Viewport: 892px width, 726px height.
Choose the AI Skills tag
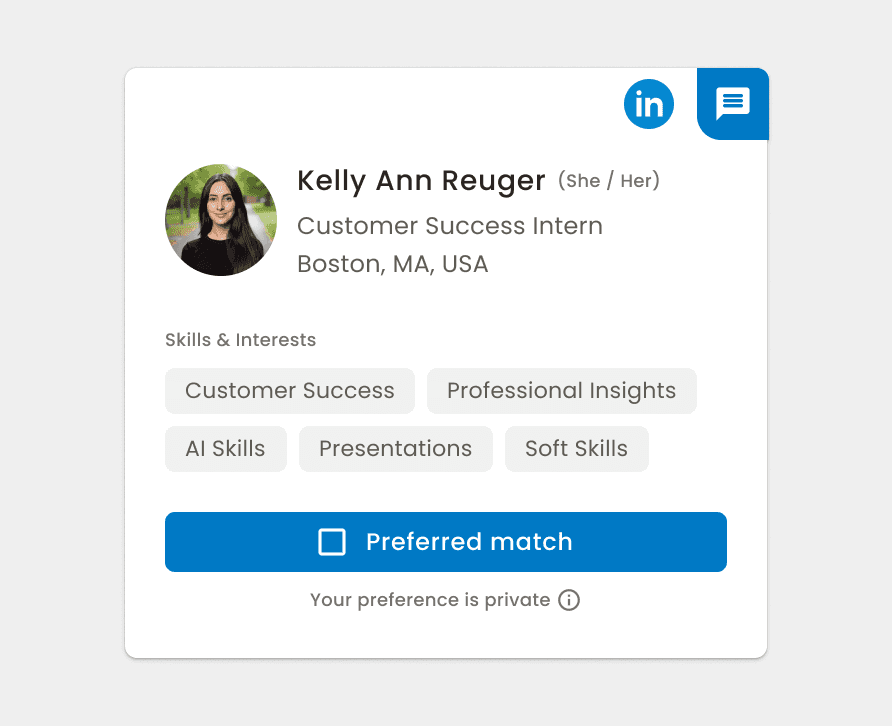tap(225, 449)
